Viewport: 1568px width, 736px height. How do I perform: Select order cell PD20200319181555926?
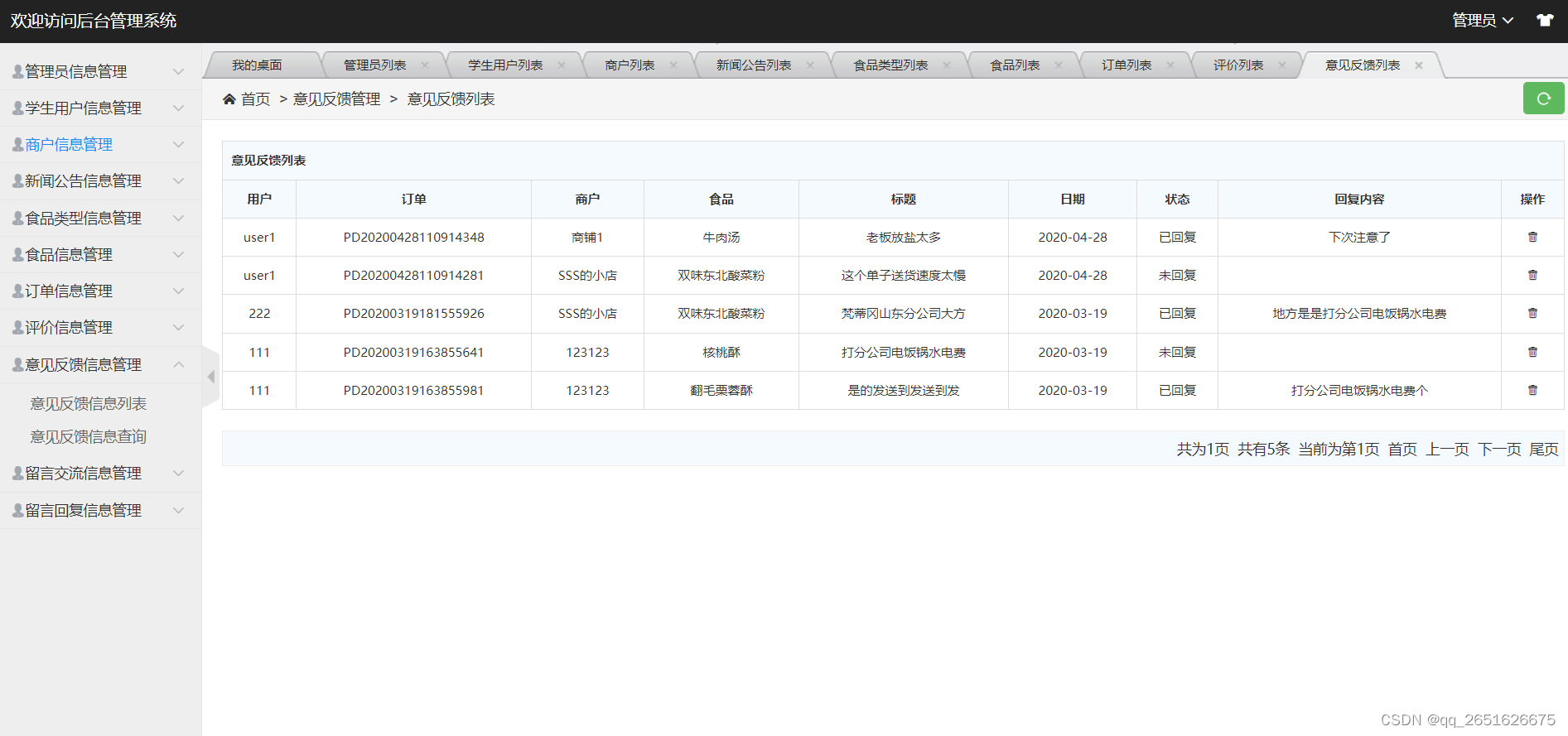pos(414,314)
